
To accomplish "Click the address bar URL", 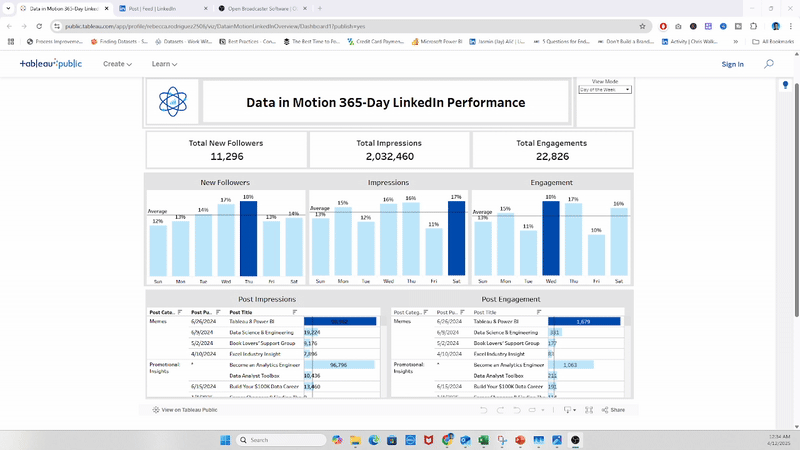I will point(215,26).
